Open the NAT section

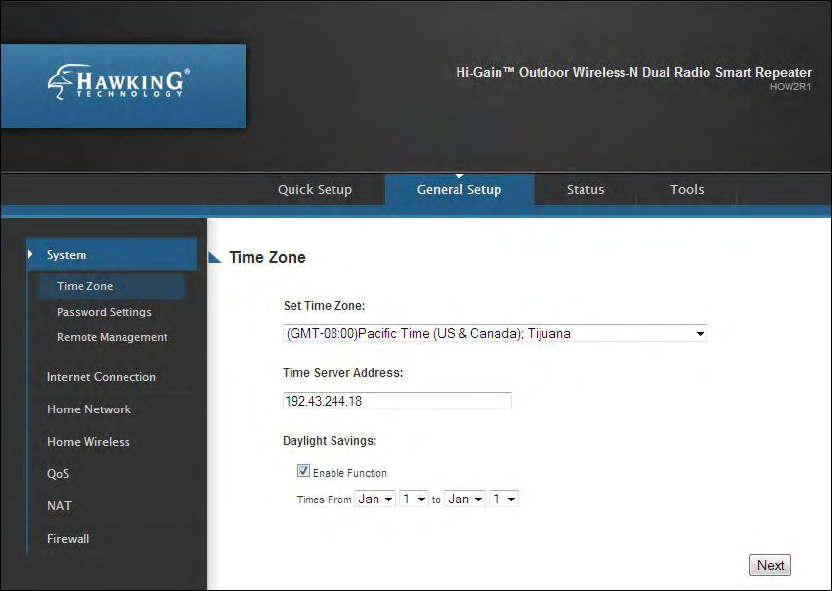point(59,506)
